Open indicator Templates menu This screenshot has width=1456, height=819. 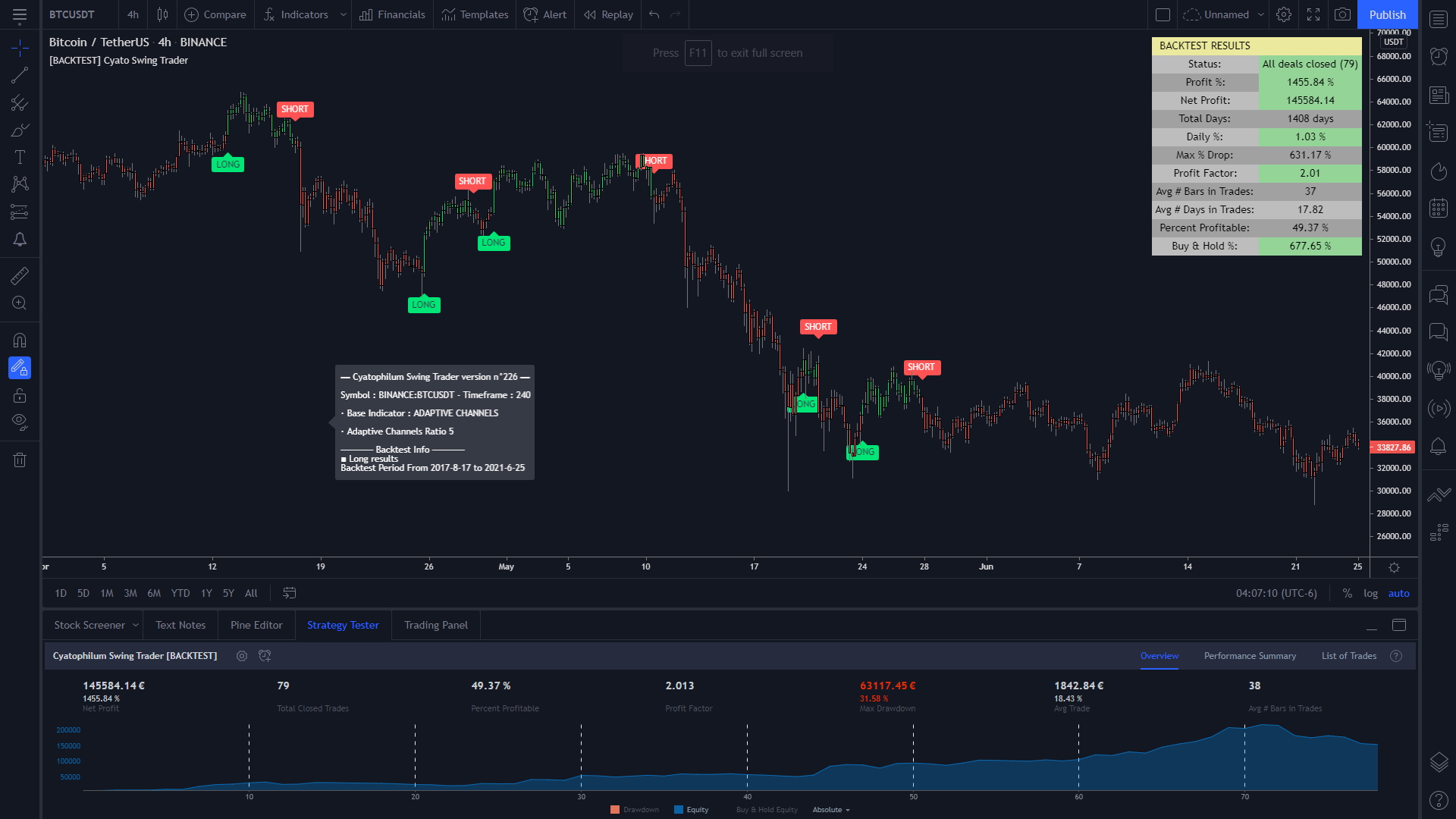click(475, 14)
